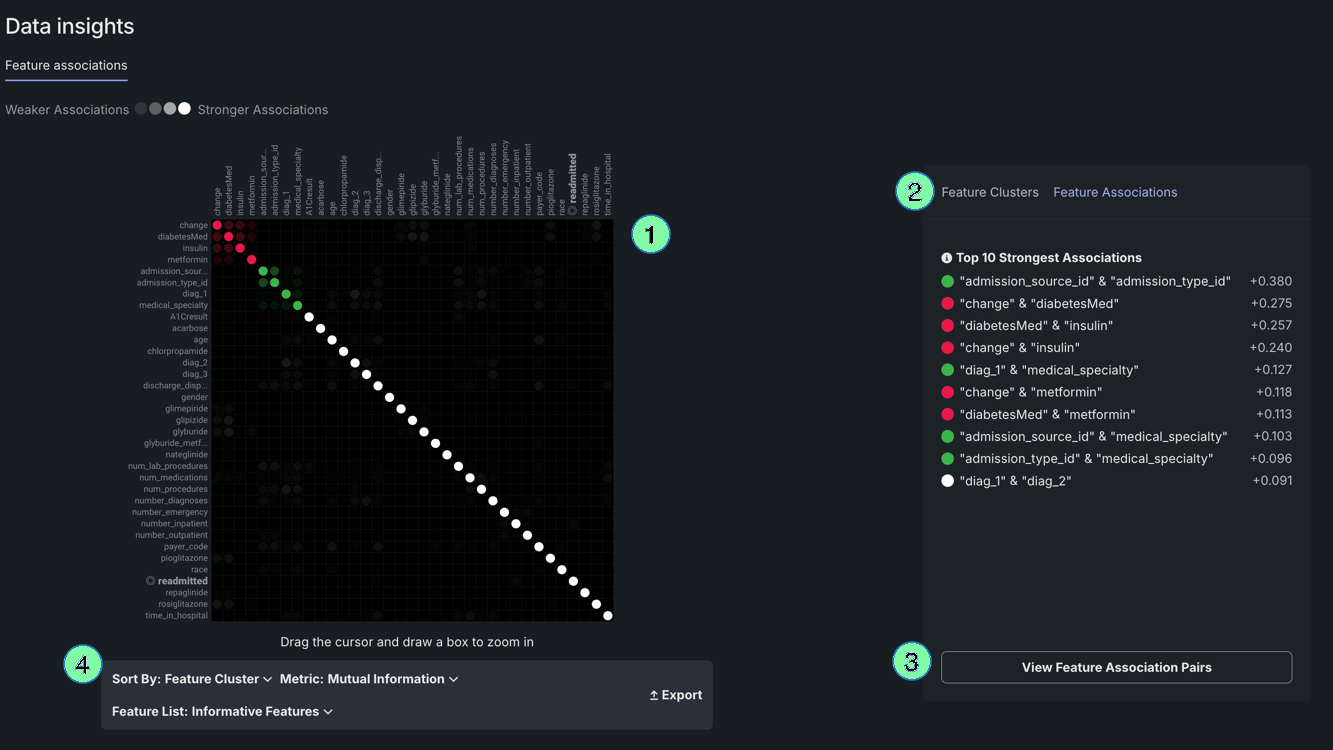Click the white dot beside diag_1 & diag_2

[947, 481]
